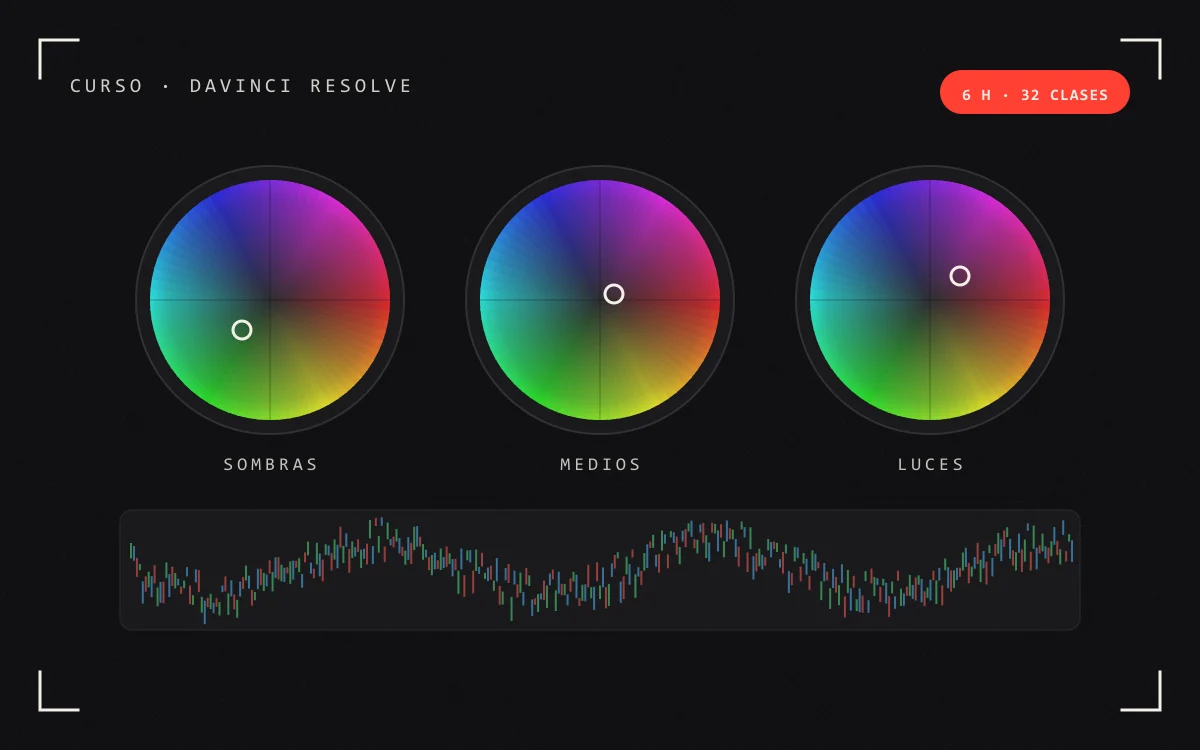This screenshot has height=750, width=1200.
Task: Click the Sombras color wheel
Action: pyautogui.click(x=270, y=300)
